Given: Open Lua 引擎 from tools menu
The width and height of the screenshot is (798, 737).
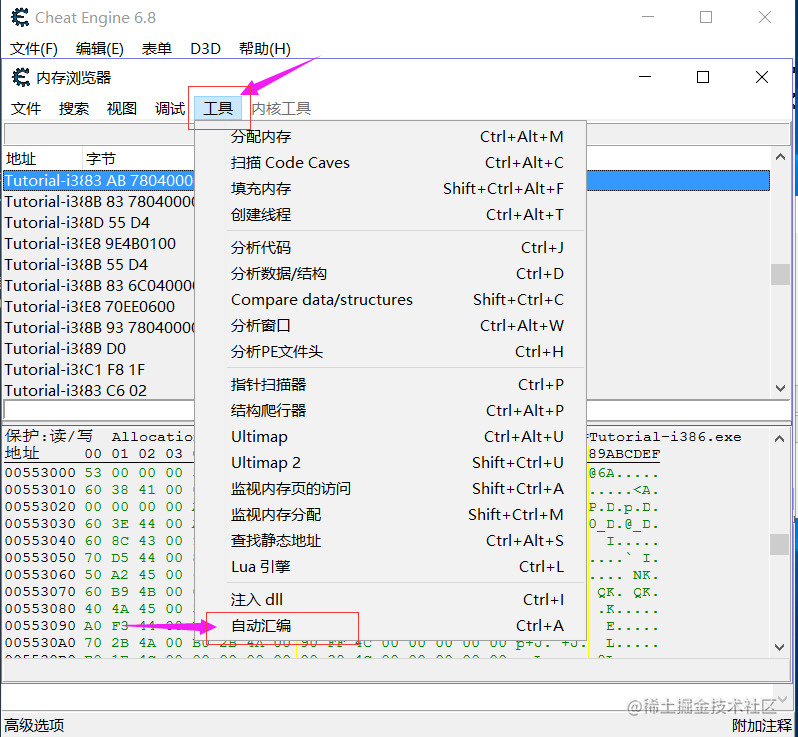Looking at the screenshot, I should [390, 566].
